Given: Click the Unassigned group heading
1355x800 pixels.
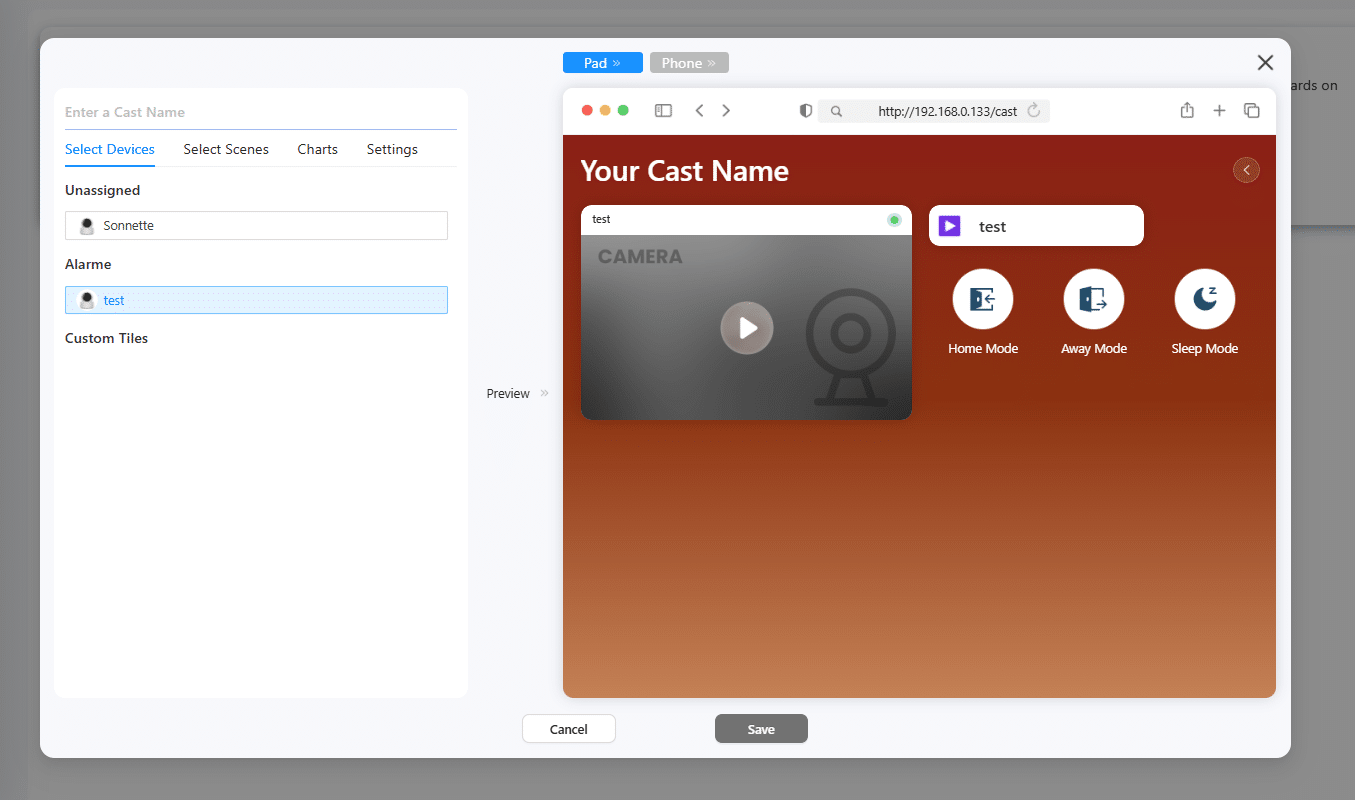Looking at the screenshot, I should click(102, 190).
